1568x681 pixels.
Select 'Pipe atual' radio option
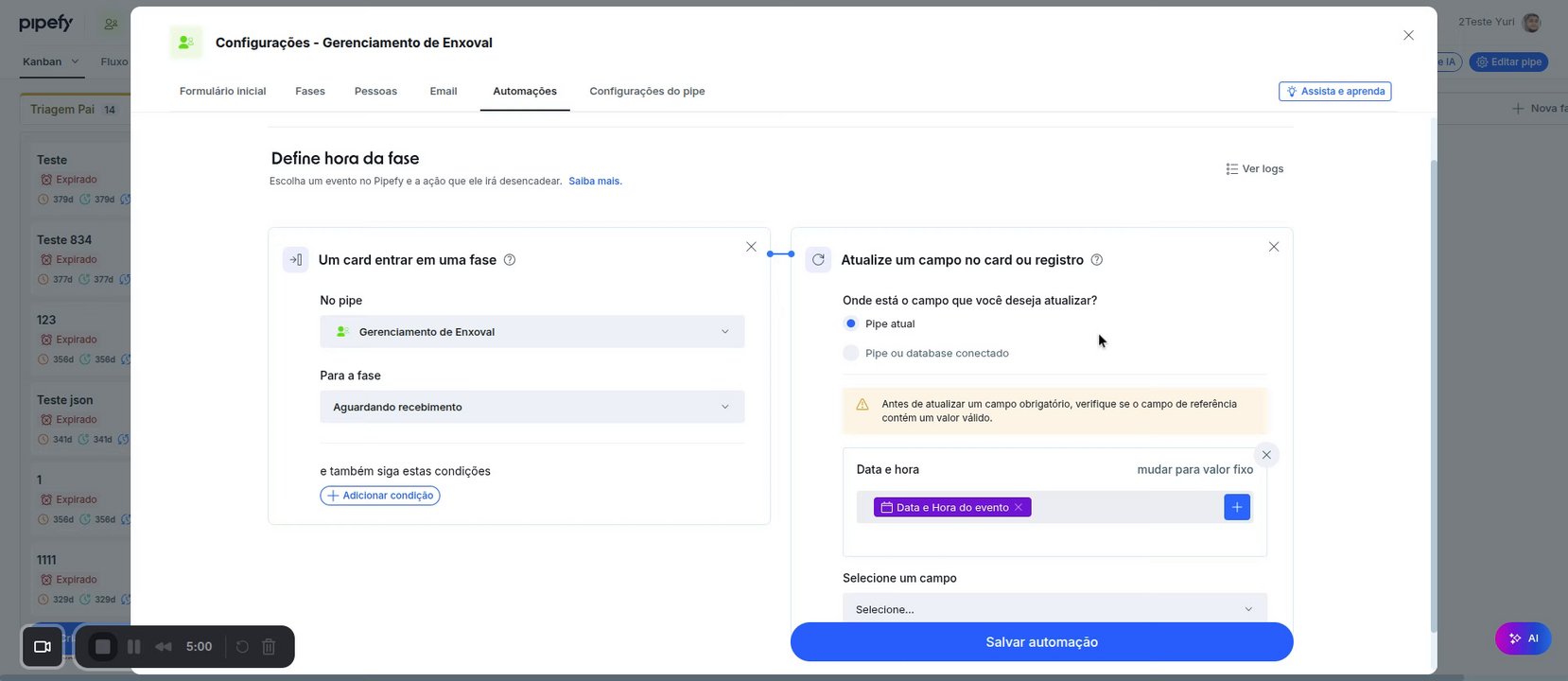click(x=851, y=323)
